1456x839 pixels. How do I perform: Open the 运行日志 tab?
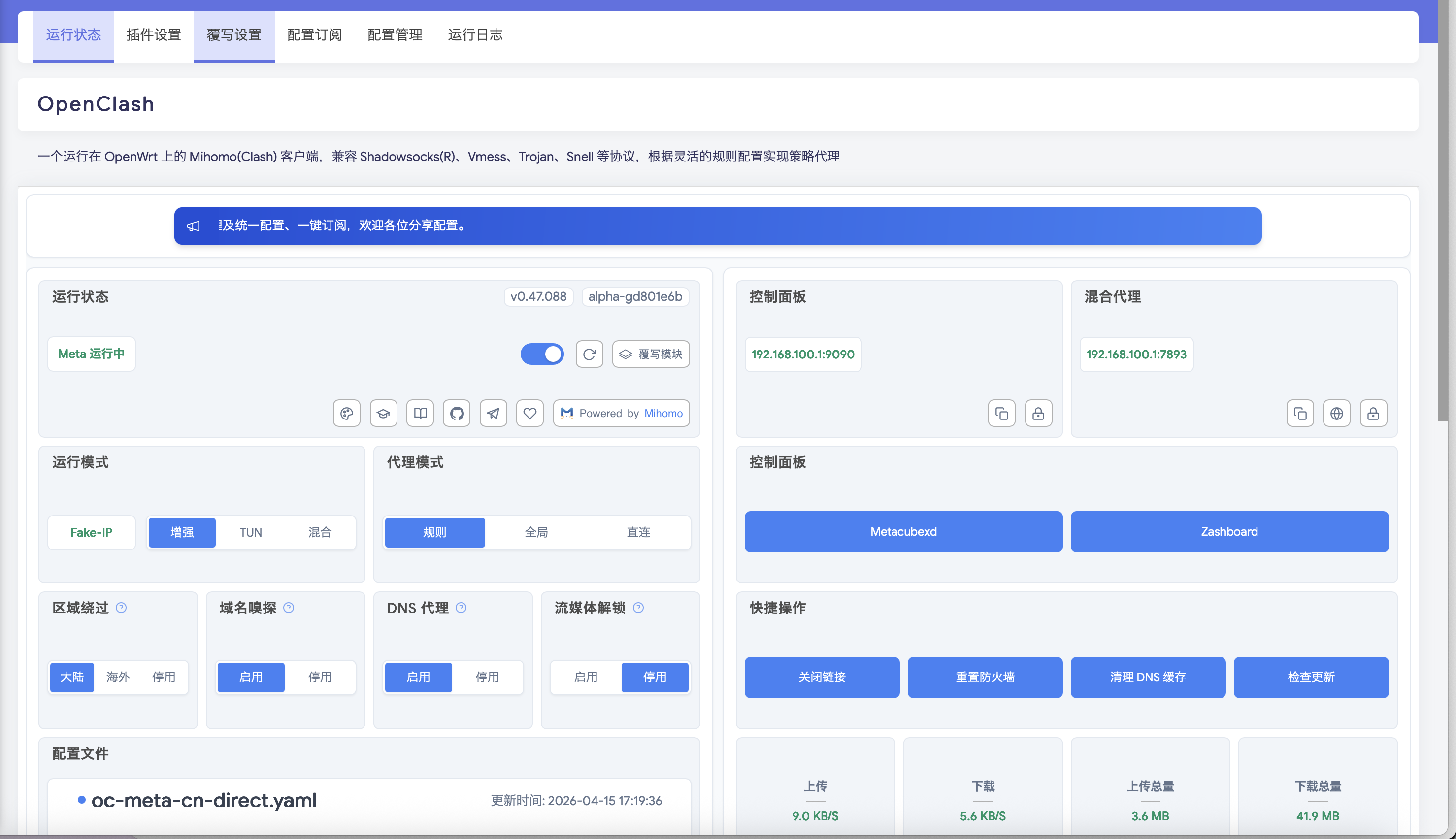(x=475, y=35)
